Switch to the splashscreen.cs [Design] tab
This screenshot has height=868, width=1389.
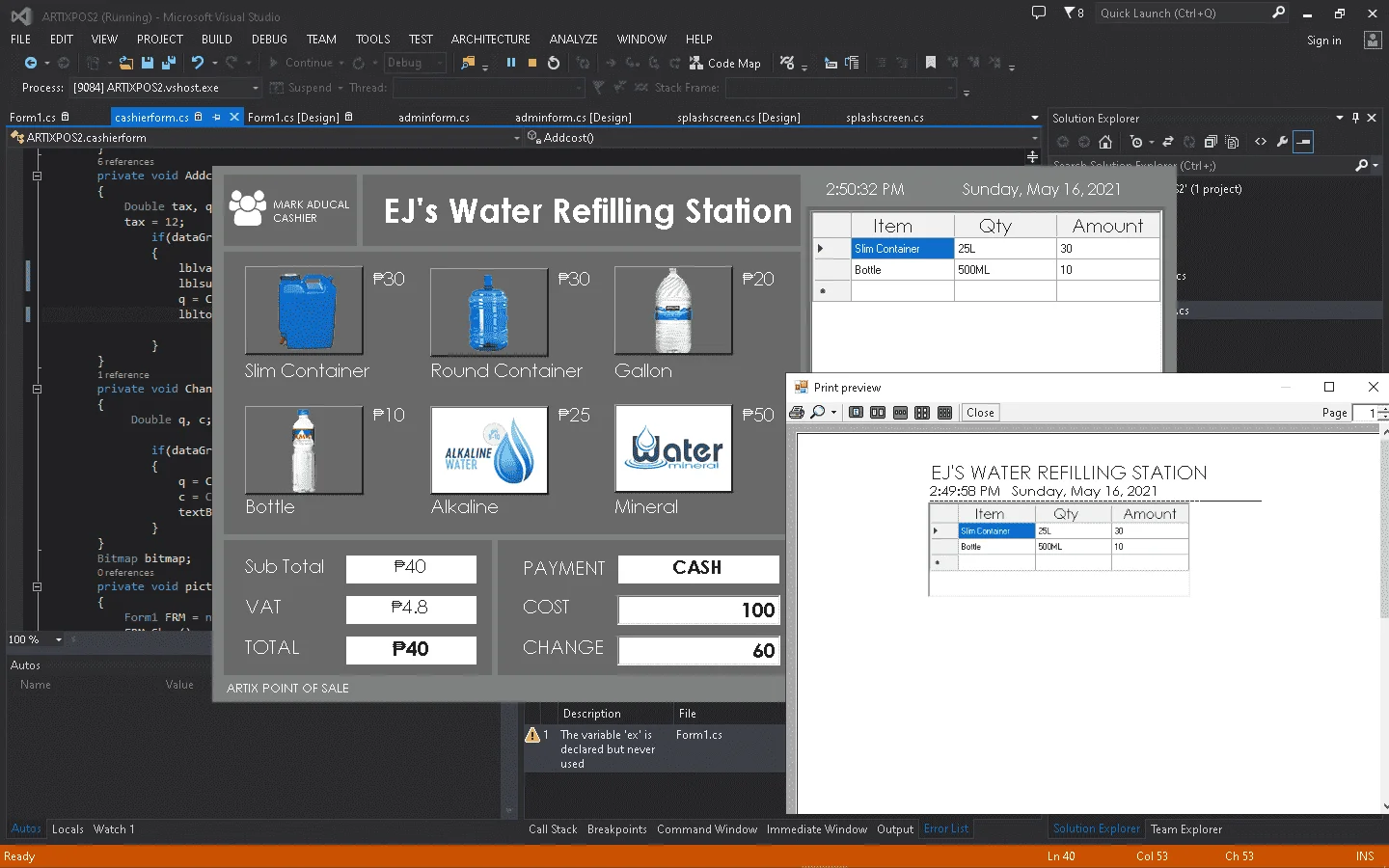click(x=739, y=118)
